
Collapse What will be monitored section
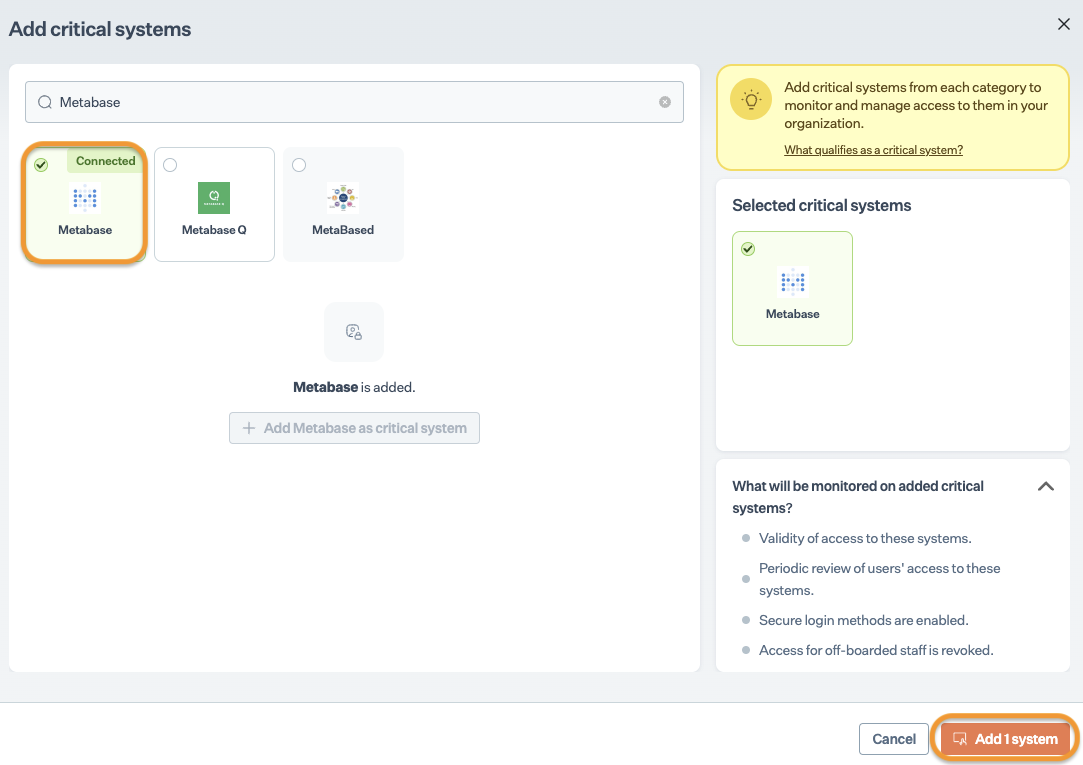coord(1046,486)
